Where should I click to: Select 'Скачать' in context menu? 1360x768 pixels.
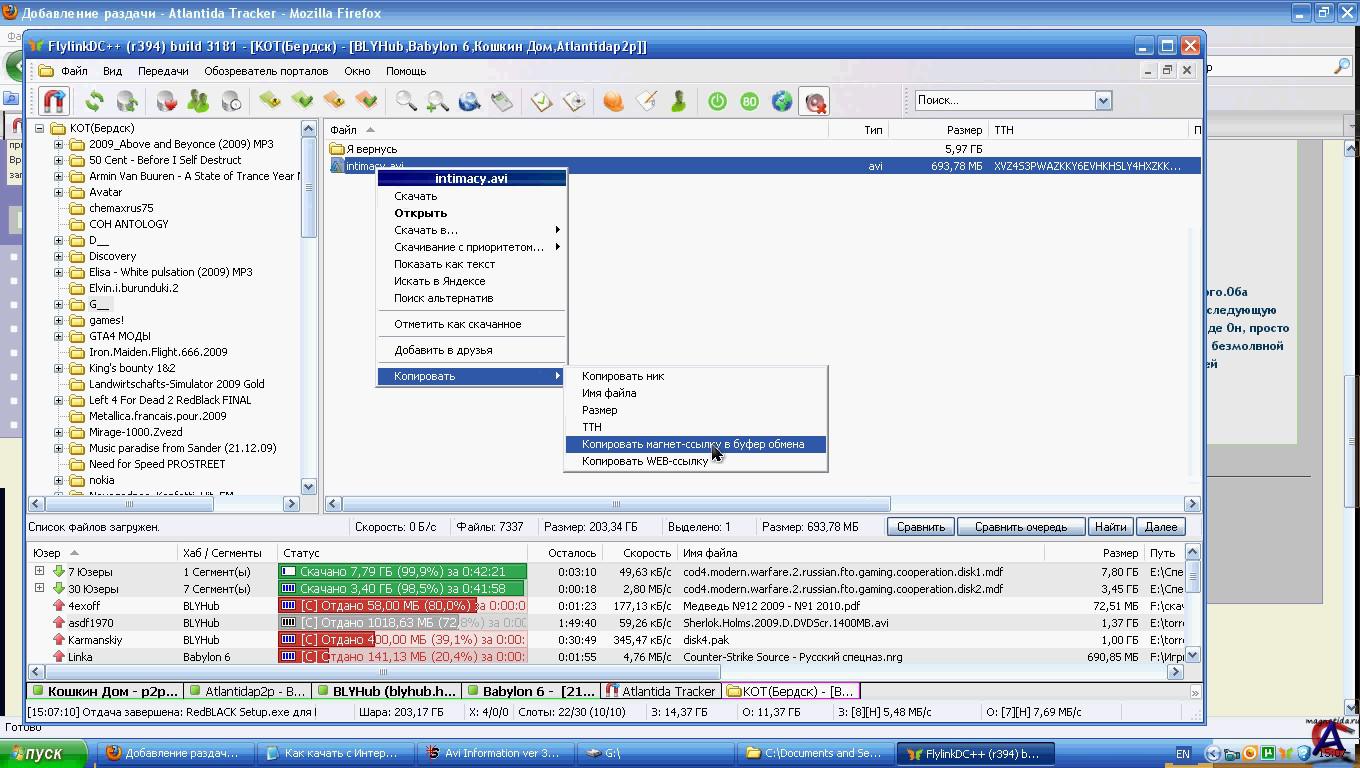415,196
